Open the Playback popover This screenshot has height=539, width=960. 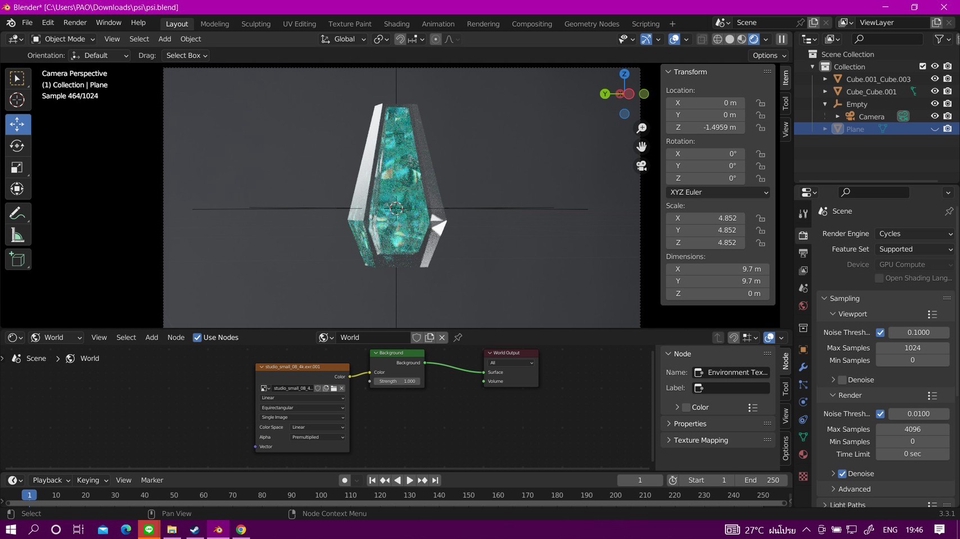(51, 480)
